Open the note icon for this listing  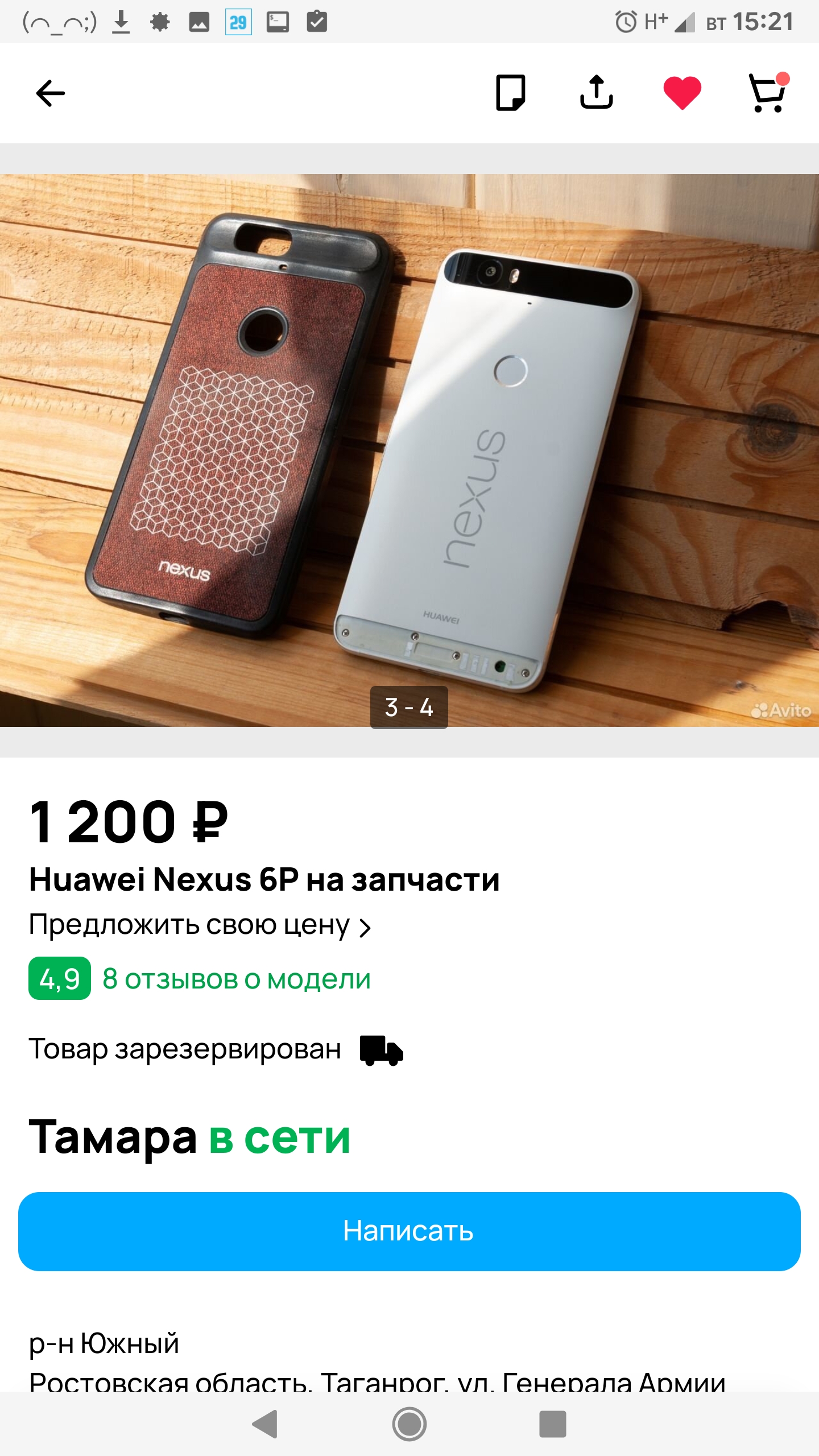pyautogui.click(x=510, y=93)
